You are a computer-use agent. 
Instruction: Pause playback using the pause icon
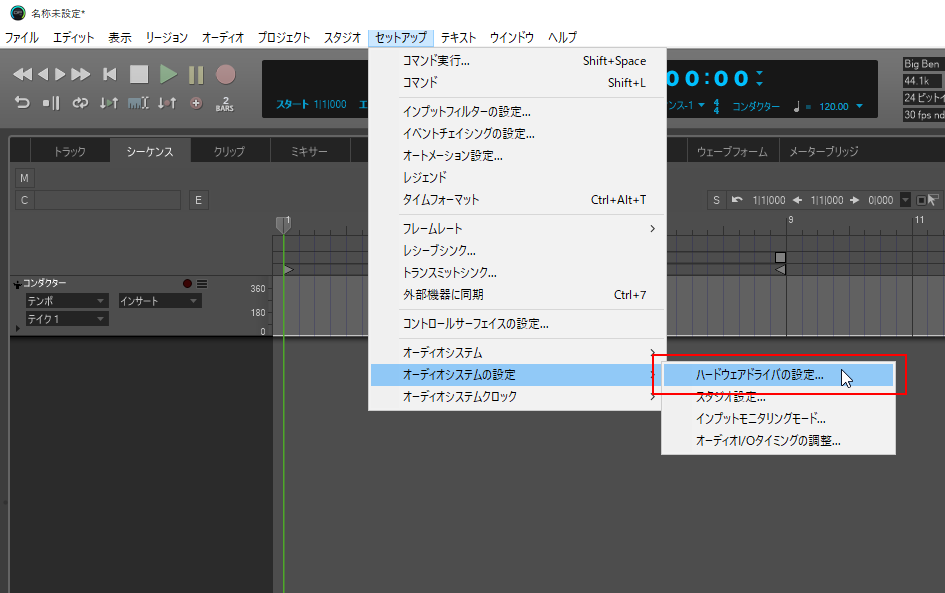click(x=197, y=73)
